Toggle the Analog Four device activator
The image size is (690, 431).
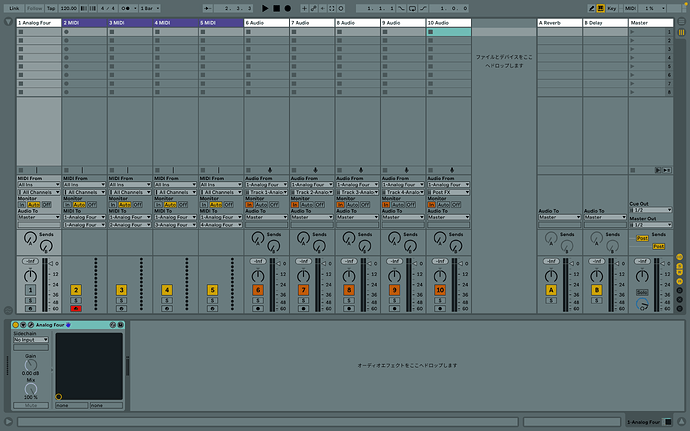click(x=17, y=326)
